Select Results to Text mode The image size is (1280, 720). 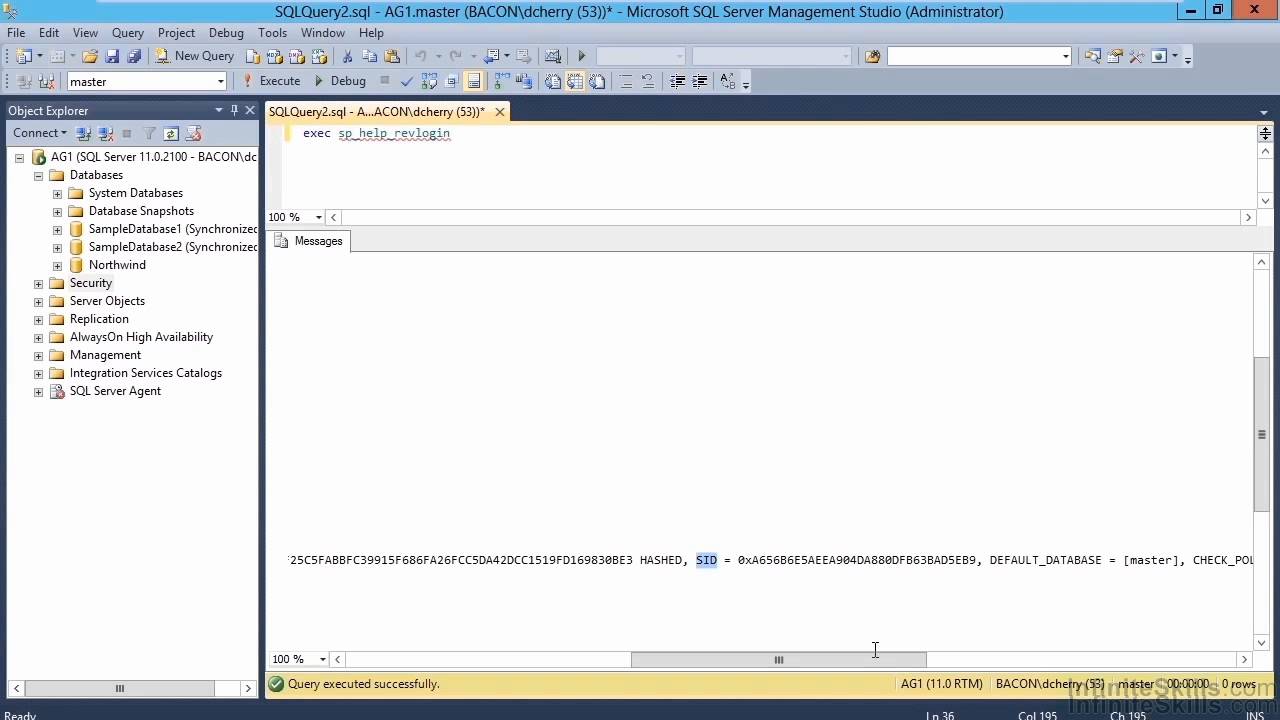click(x=552, y=81)
